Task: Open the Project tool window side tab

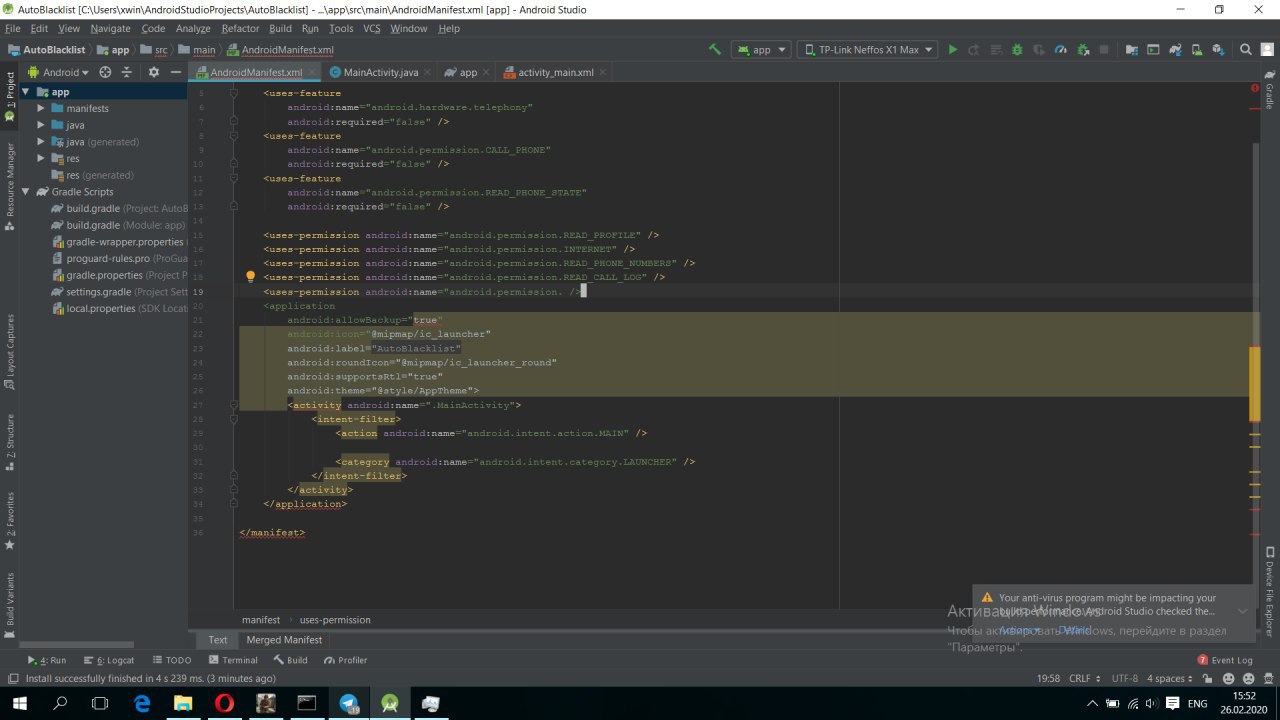Action: 9,97
